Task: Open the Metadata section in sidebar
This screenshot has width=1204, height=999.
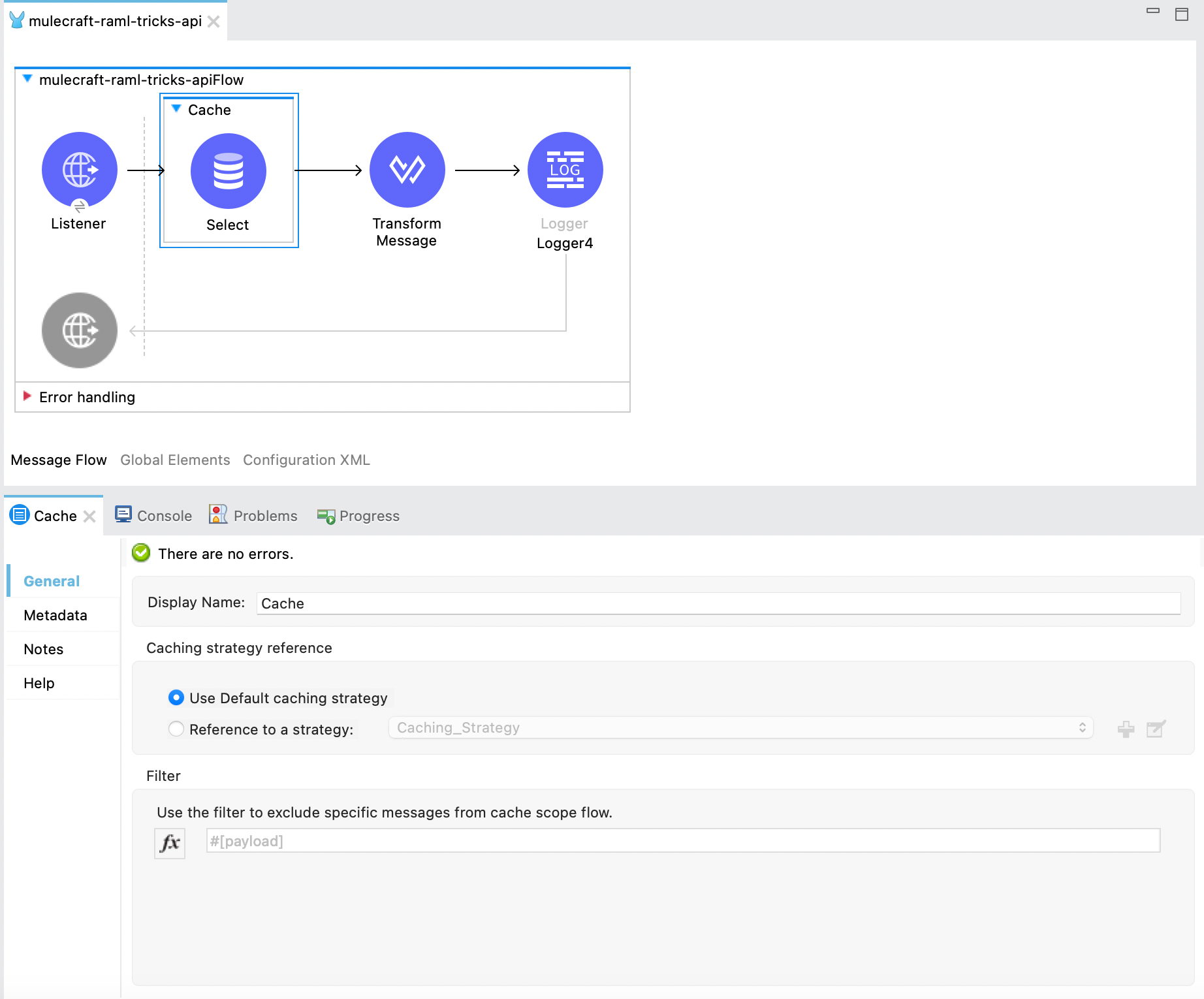Action: [x=55, y=615]
